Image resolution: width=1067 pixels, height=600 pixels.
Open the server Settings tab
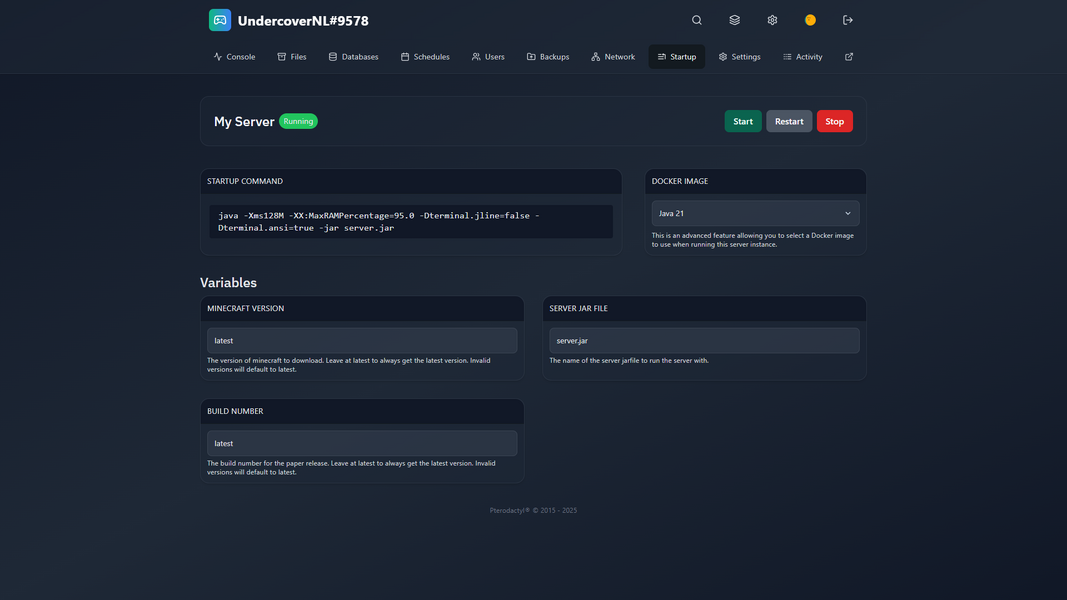pyautogui.click(x=740, y=56)
